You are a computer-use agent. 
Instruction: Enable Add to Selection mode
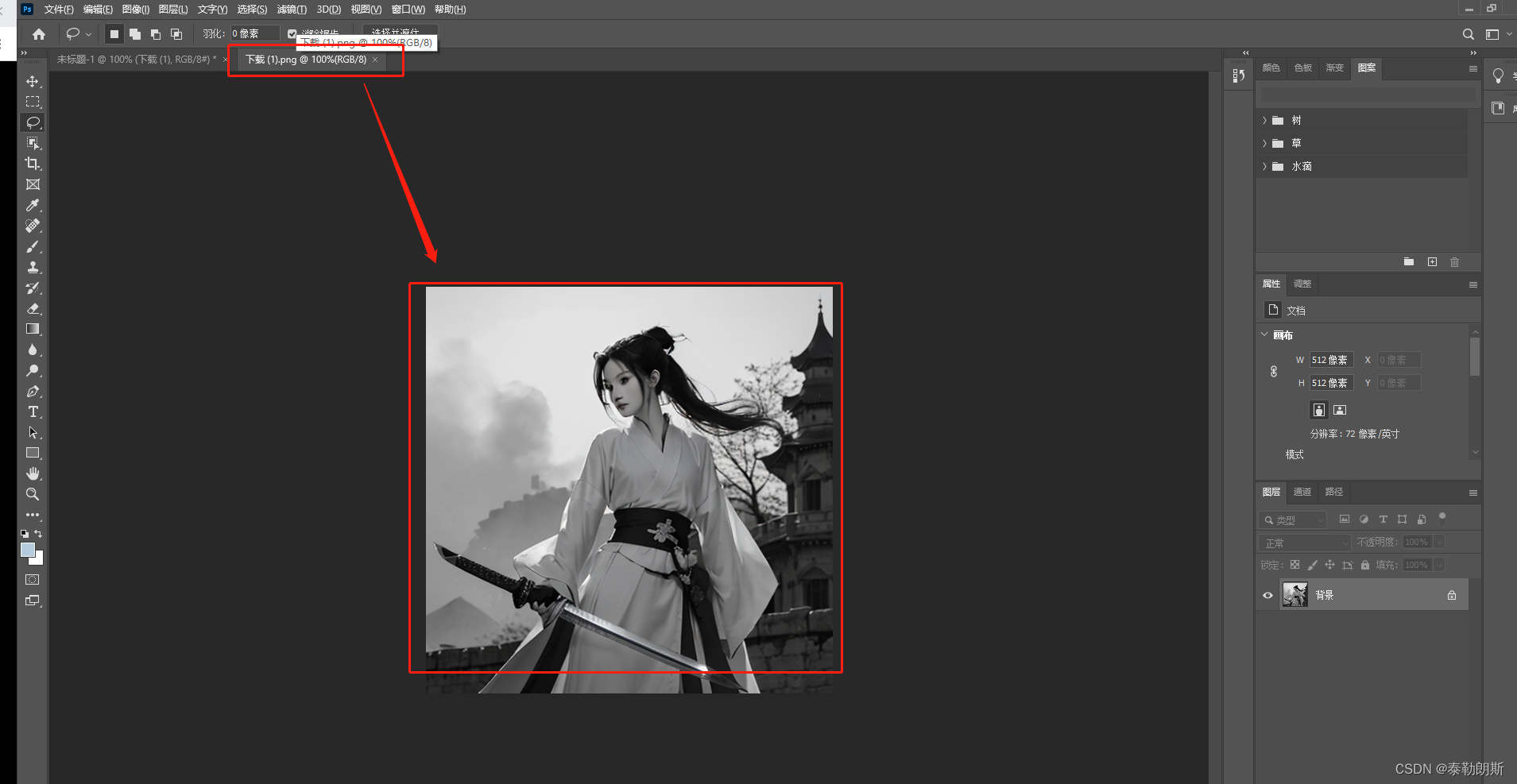tap(135, 34)
